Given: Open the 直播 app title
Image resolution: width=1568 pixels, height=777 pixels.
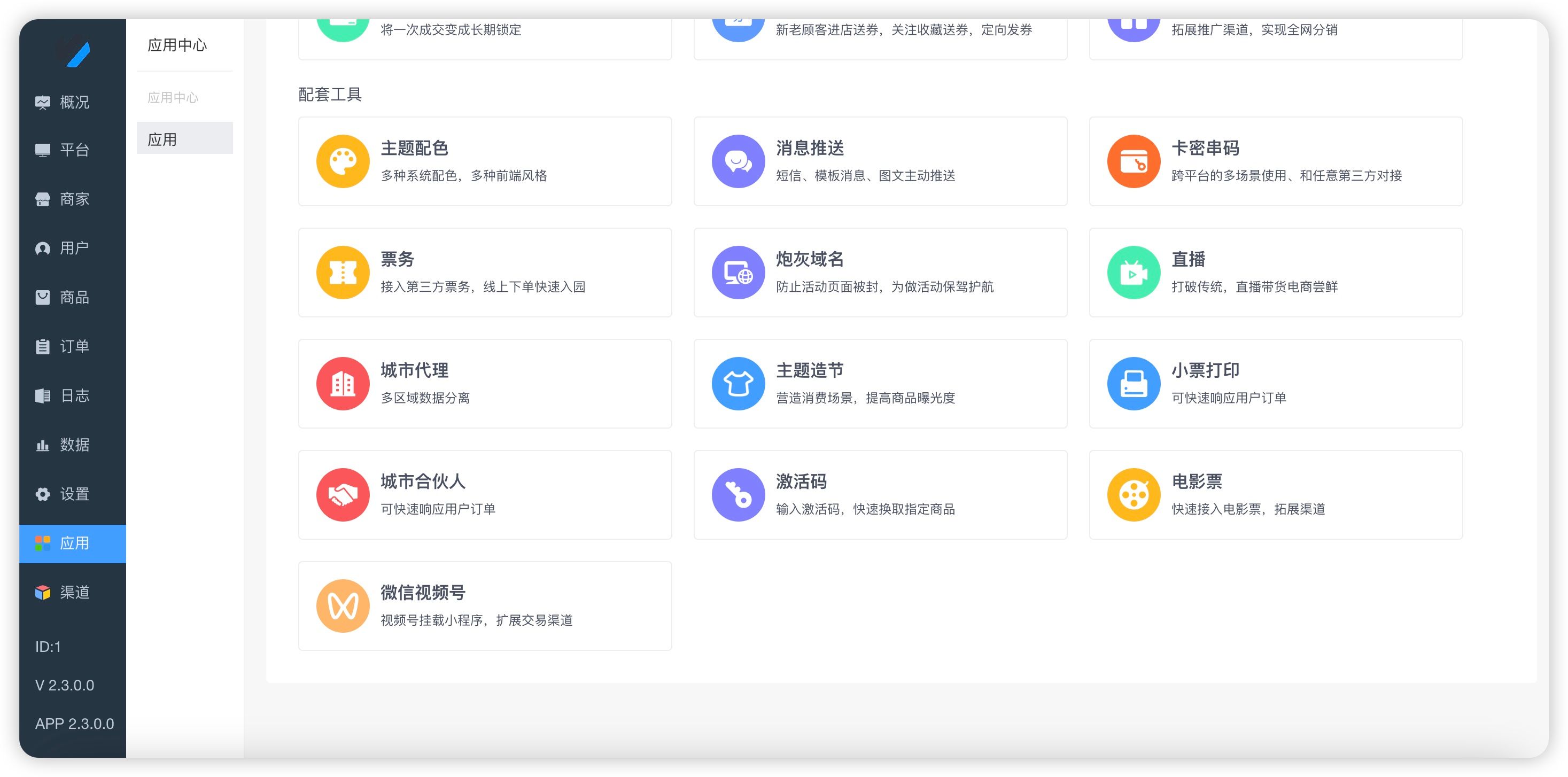Looking at the screenshot, I should [x=1188, y=259].
